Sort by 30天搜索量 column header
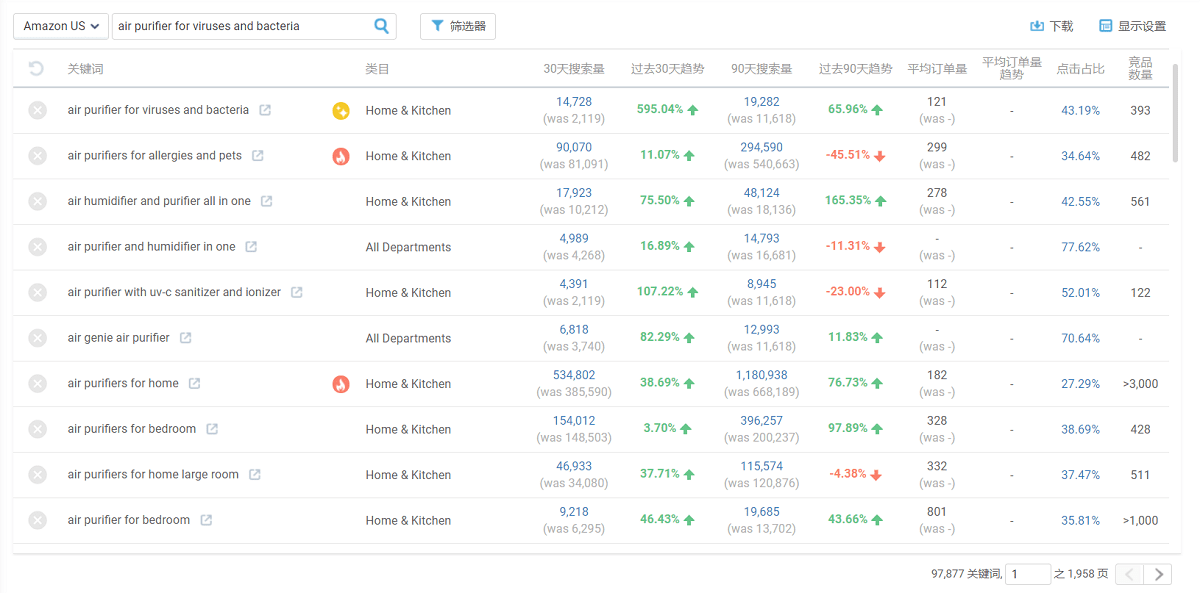The width and height of the screenshot is (1200, 593). [573, 69]
